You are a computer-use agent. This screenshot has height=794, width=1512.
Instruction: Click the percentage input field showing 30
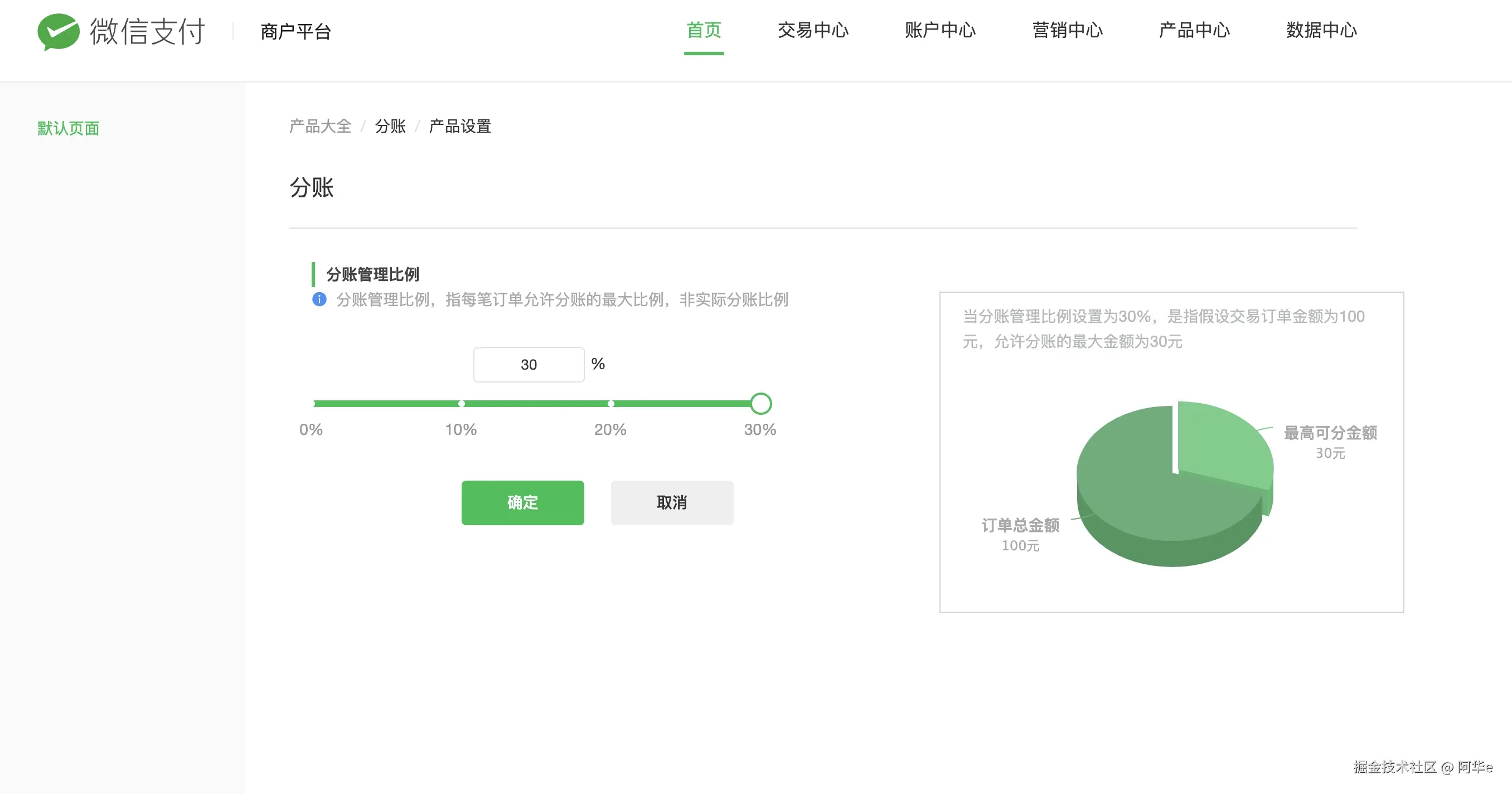click(529, 365)
